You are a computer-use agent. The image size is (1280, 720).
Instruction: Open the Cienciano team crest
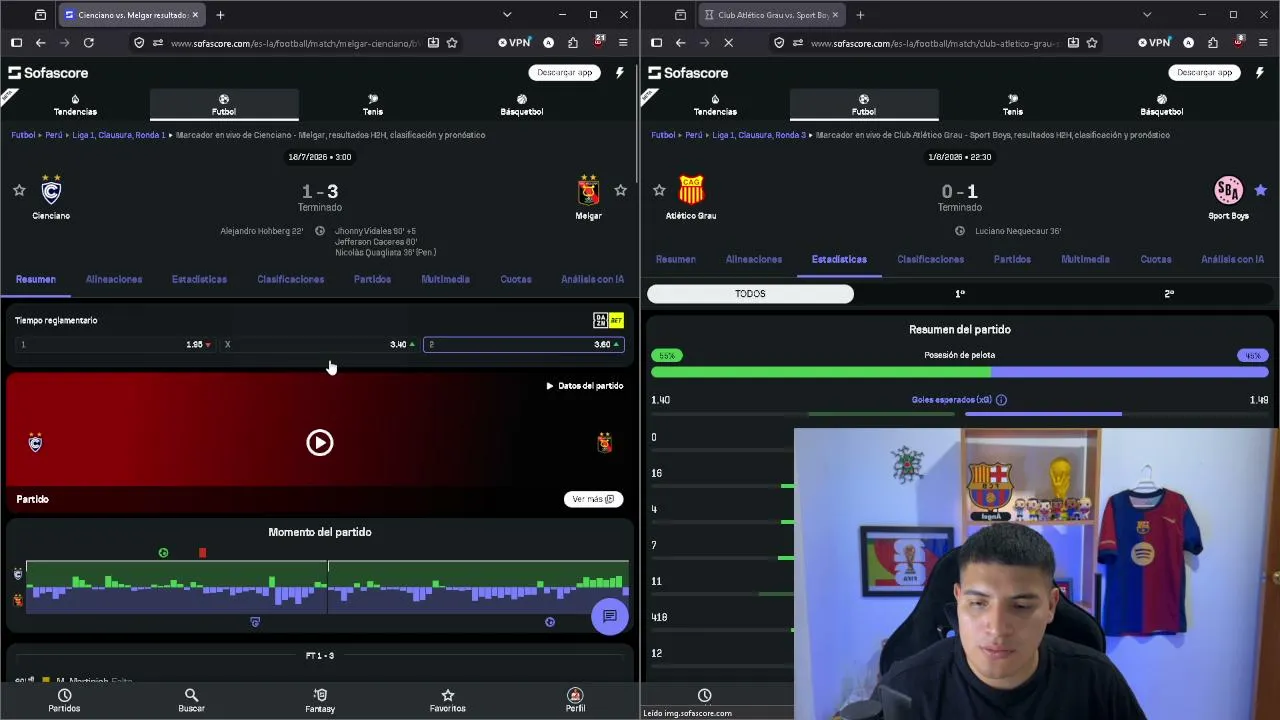[51, 190]
